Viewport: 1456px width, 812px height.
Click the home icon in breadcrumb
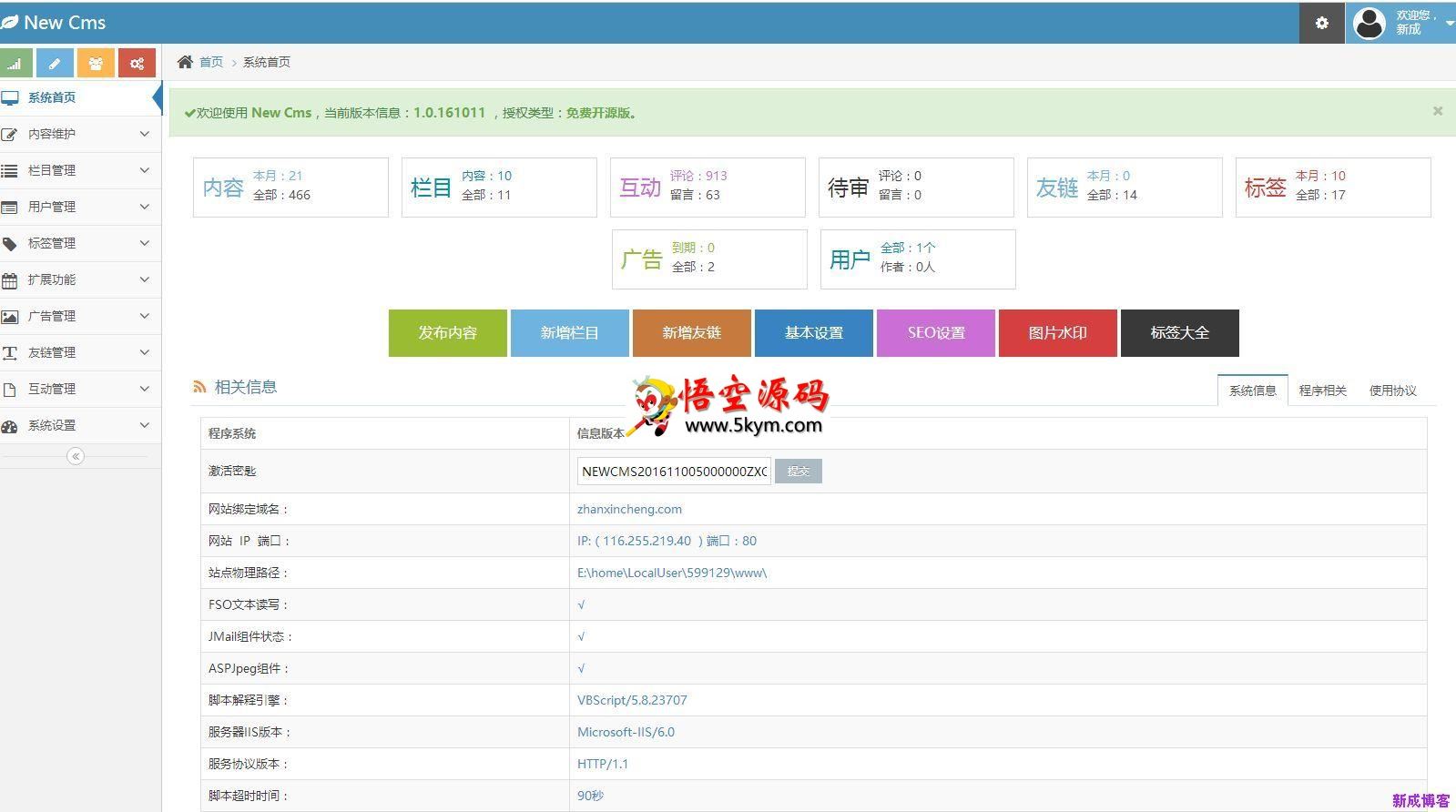185,62
